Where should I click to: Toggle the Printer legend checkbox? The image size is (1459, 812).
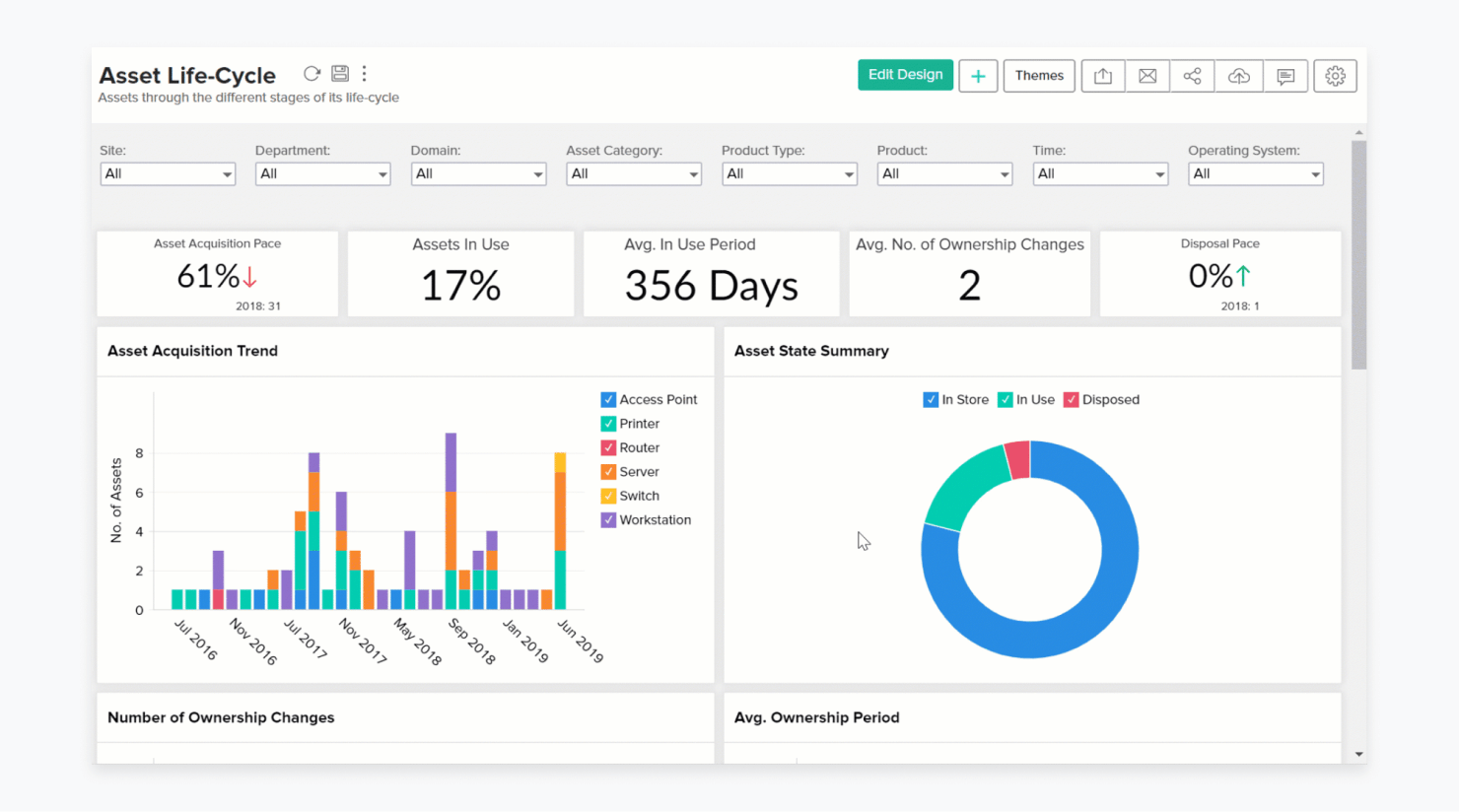608,424
